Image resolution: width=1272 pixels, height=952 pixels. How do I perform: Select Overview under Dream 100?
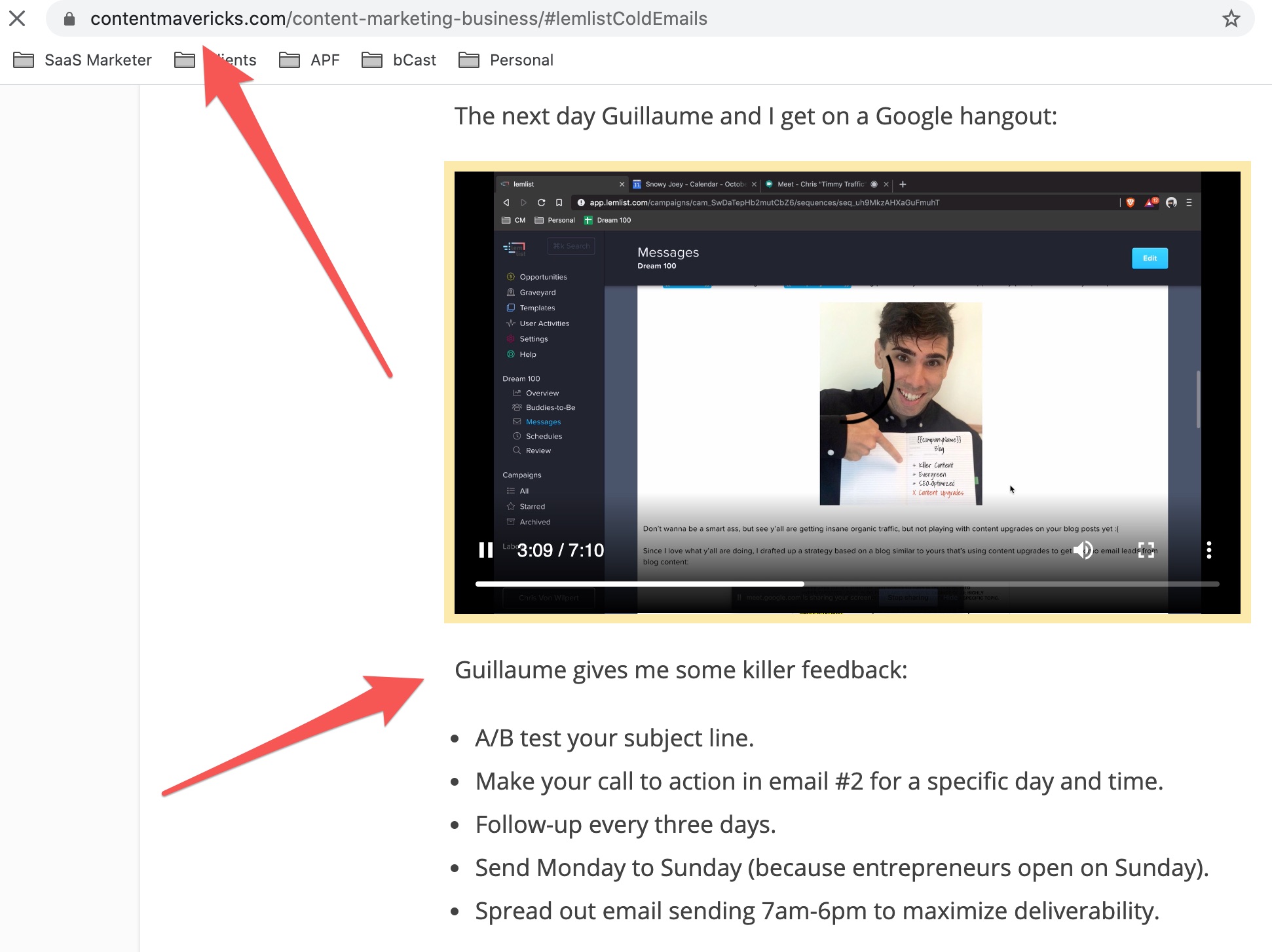point(536,393)
